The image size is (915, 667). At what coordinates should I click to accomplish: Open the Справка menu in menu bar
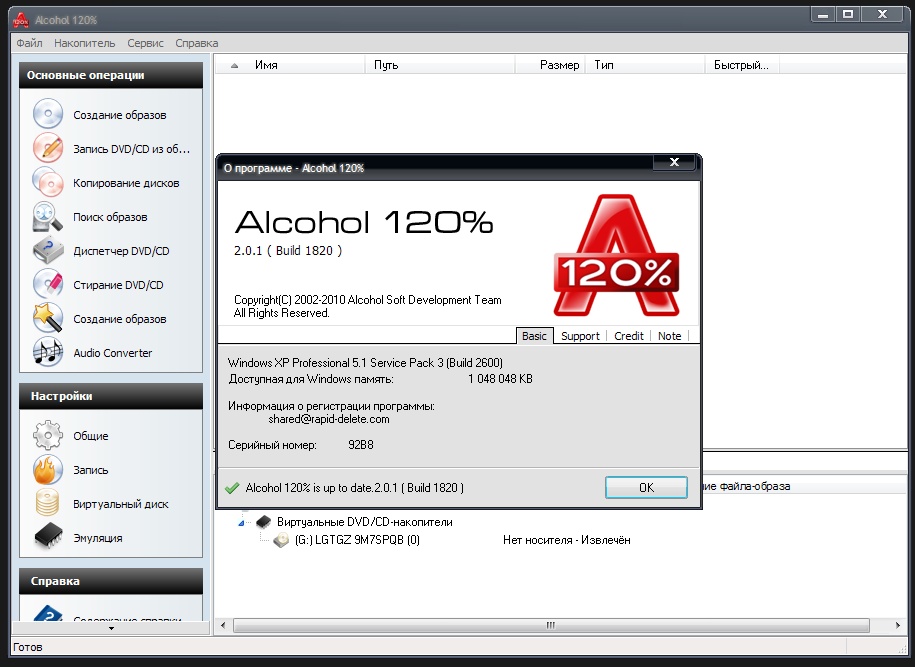point(197,43)
